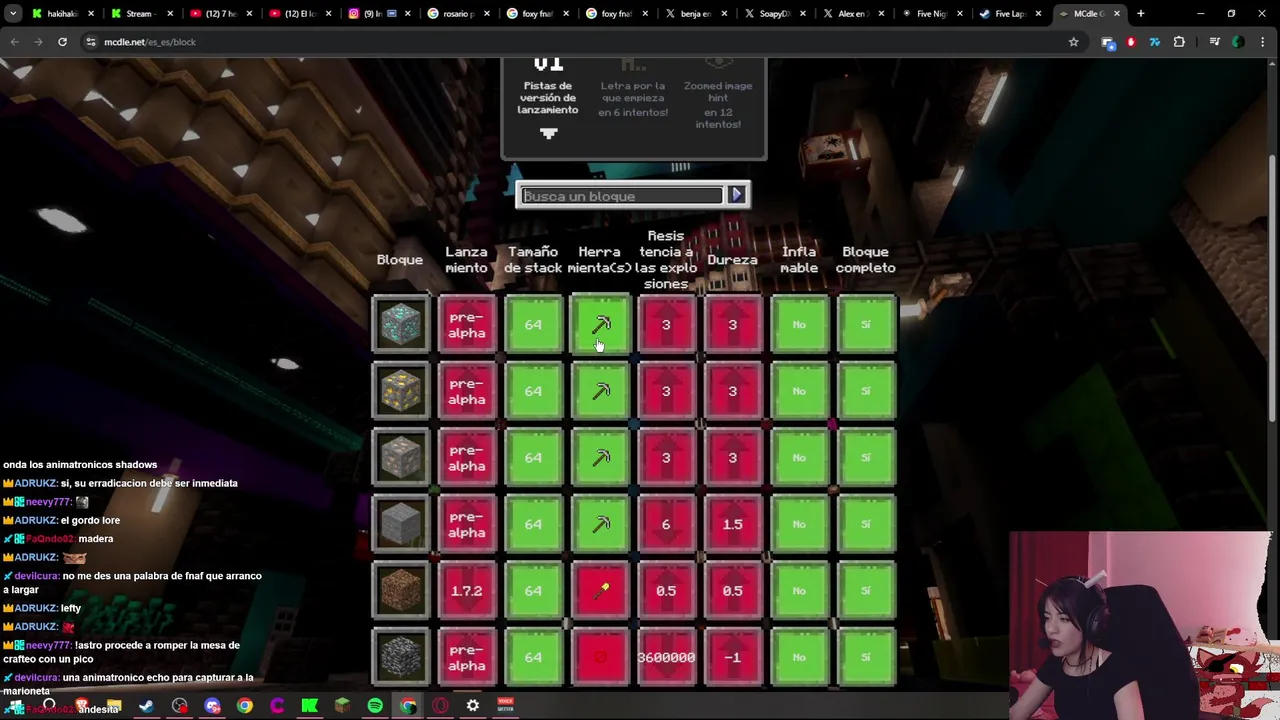Open the Chrome profile avatar
Viewport: 1280px width, 720px height.
tap(1238, 42)
